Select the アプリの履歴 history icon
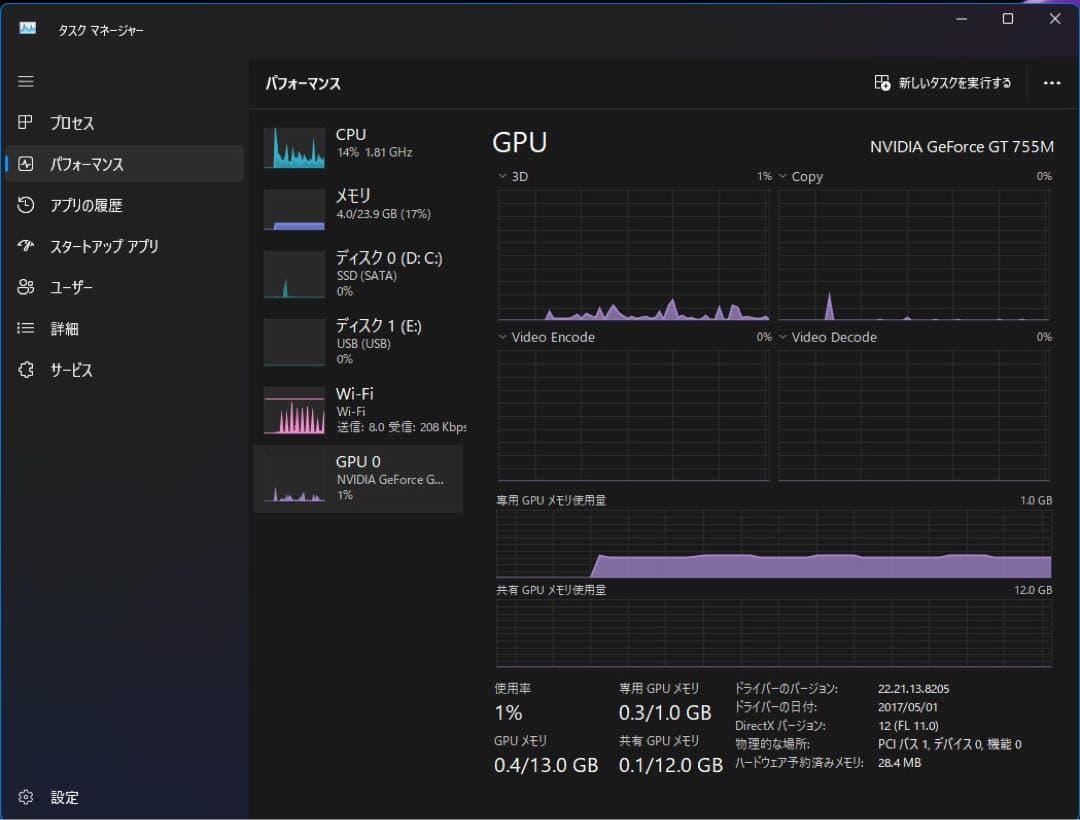The image size is (1080, 820). pyautogui.click(x=26, y=205)
